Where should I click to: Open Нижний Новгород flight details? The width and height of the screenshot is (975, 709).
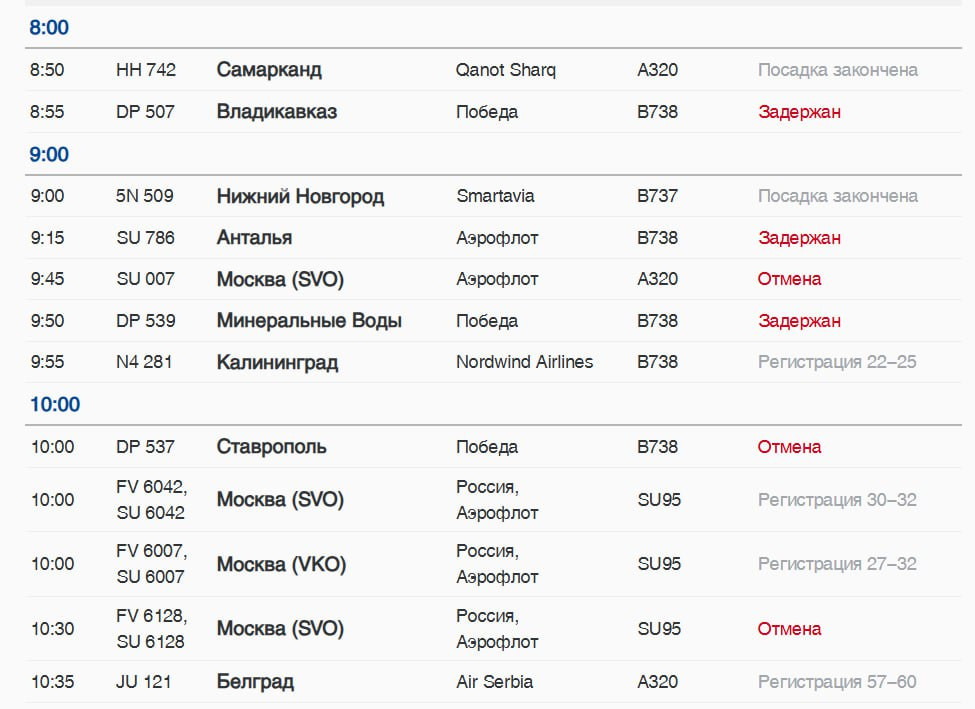coord(300,197)
